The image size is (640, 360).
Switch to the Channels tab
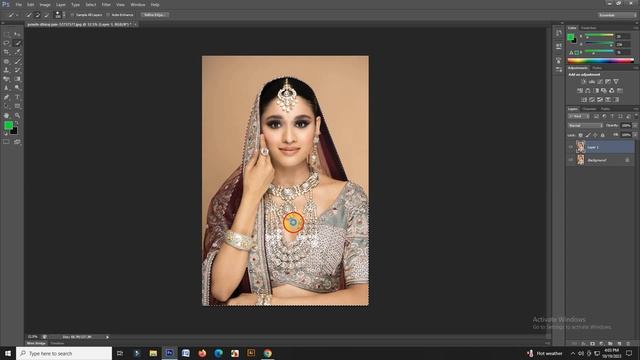(x=589, y=109)
